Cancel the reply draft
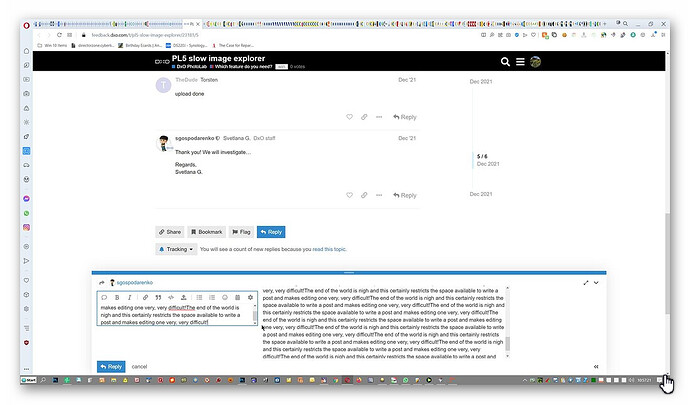 click(x=139, y=366)
